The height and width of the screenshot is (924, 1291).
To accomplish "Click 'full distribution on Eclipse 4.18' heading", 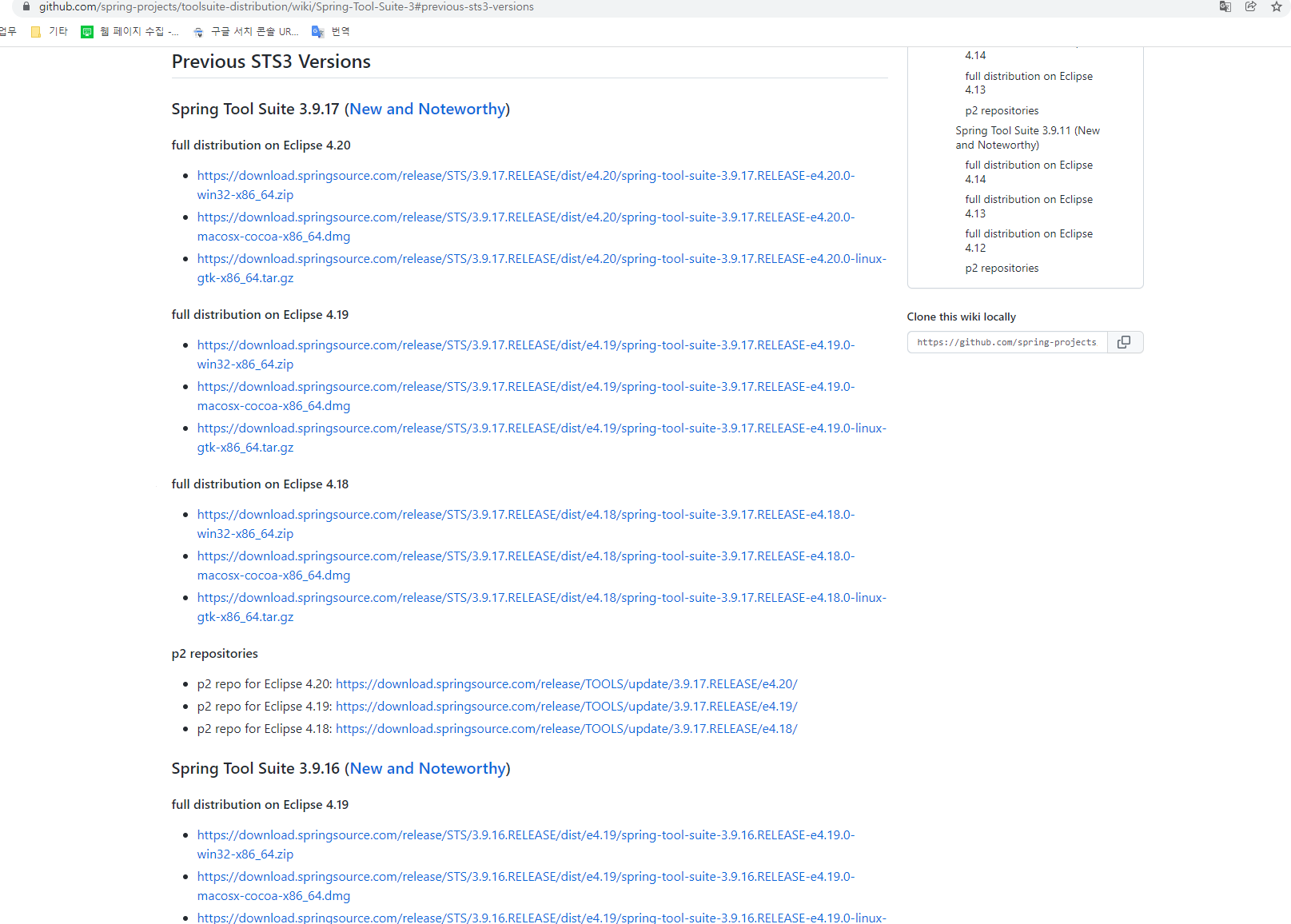I will click(x=260, y=484).
